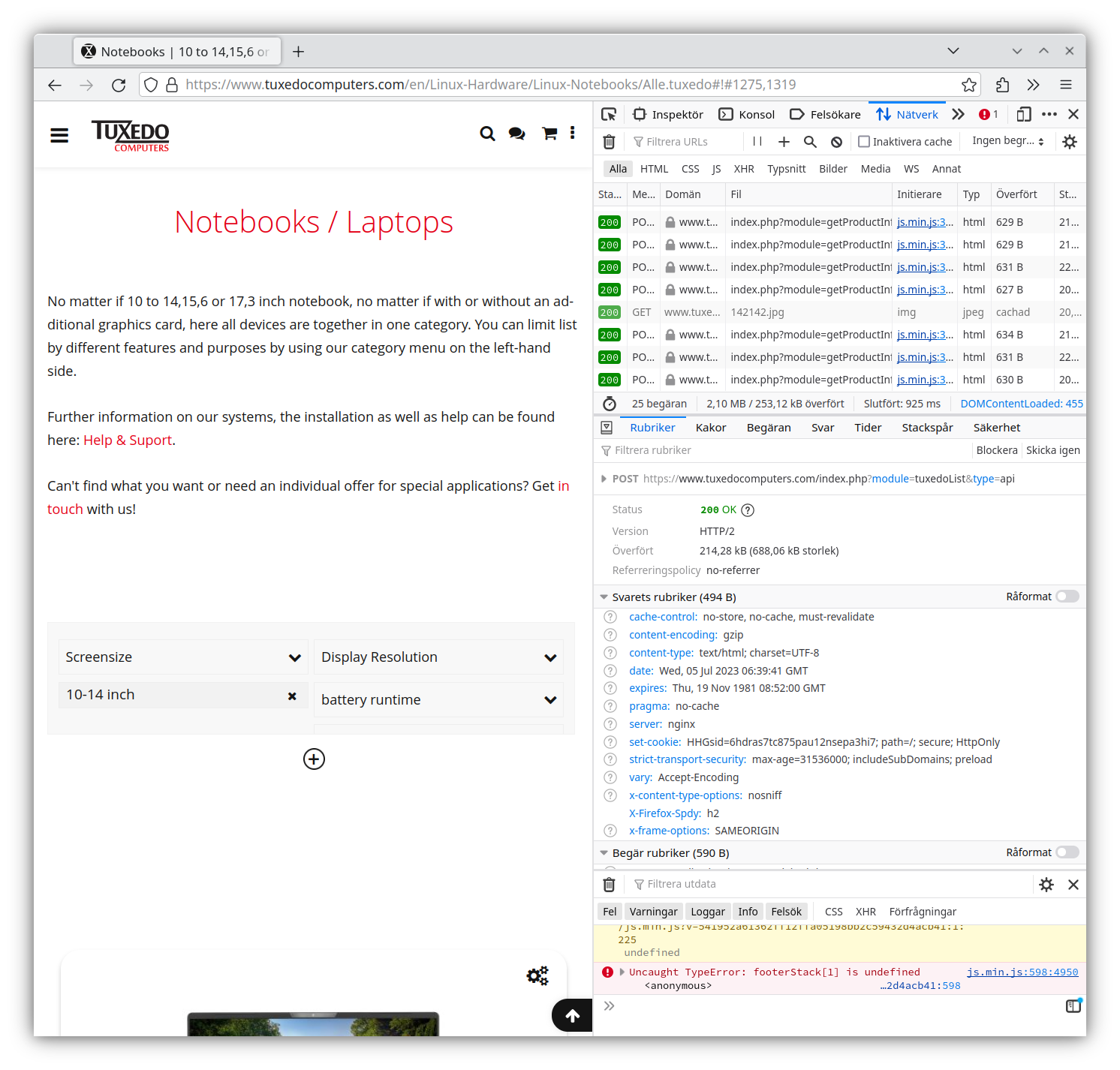Open the shopping cart on Tuxedo site
1120x1070 pixels.
[549, 133]
